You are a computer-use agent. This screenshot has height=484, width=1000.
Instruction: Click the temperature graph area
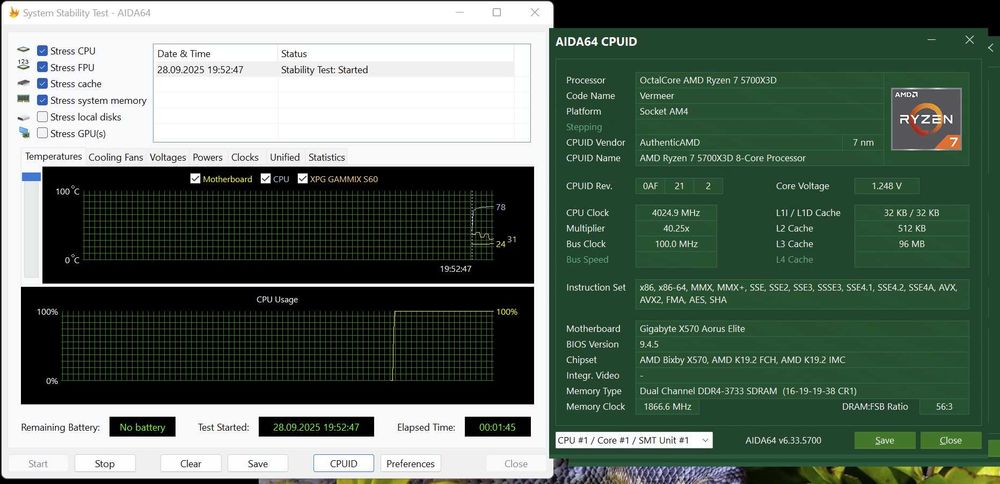click(288, 225)
